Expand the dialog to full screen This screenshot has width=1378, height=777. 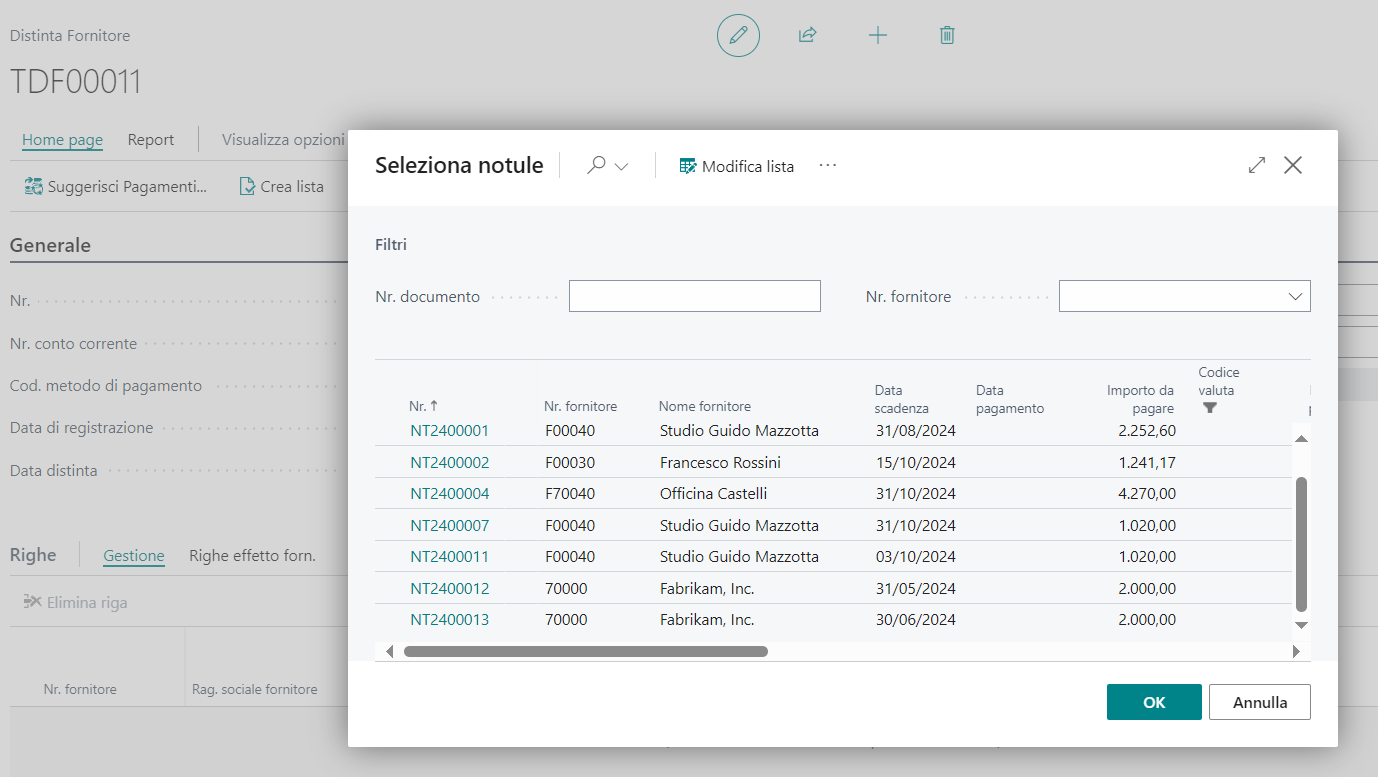pos(1257,166)
